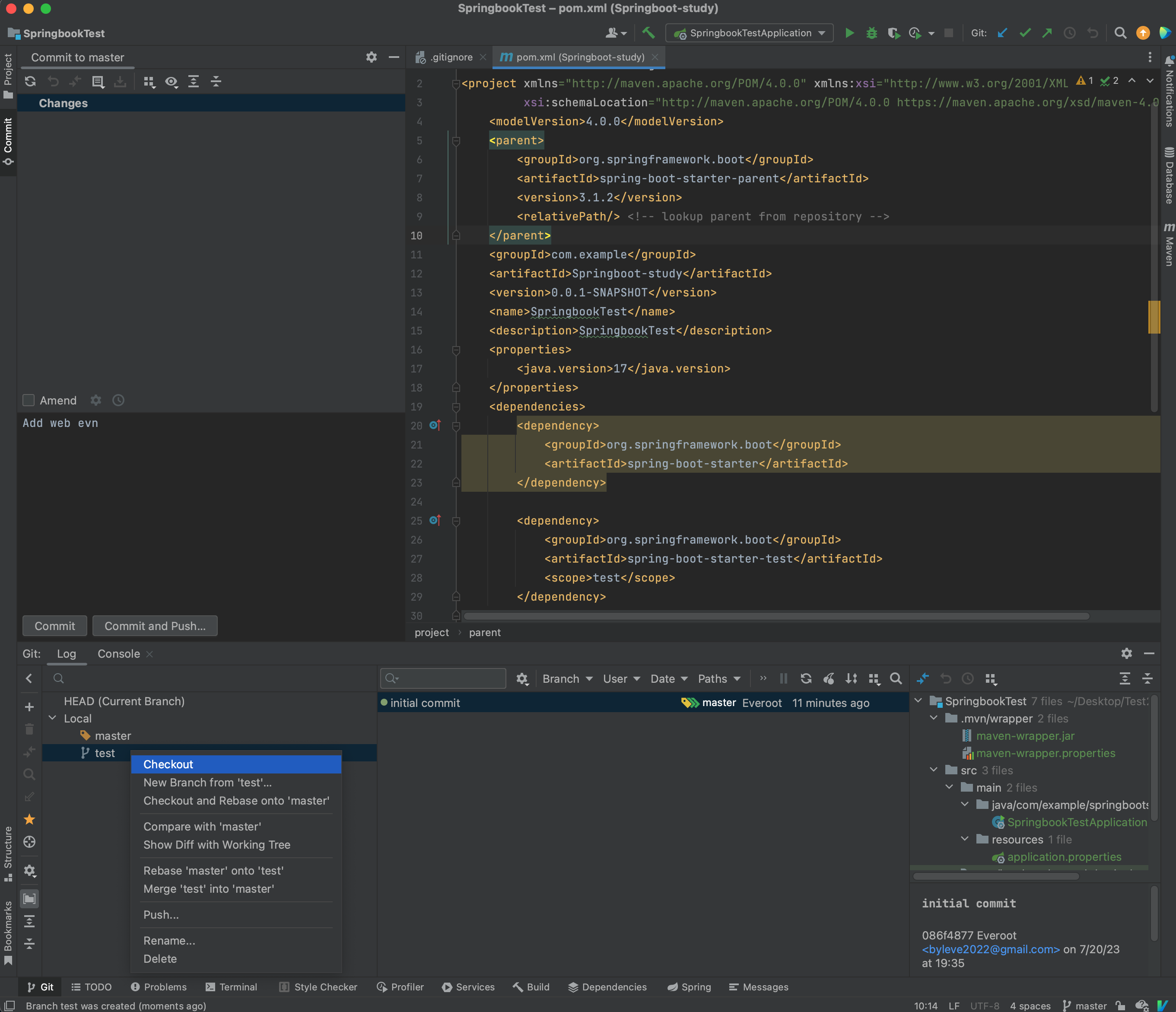Viewport: 1176px width, 1012px height.
Task: Open the Date filter dropdown
Action: pyautogui.click(x=669, y=679)
